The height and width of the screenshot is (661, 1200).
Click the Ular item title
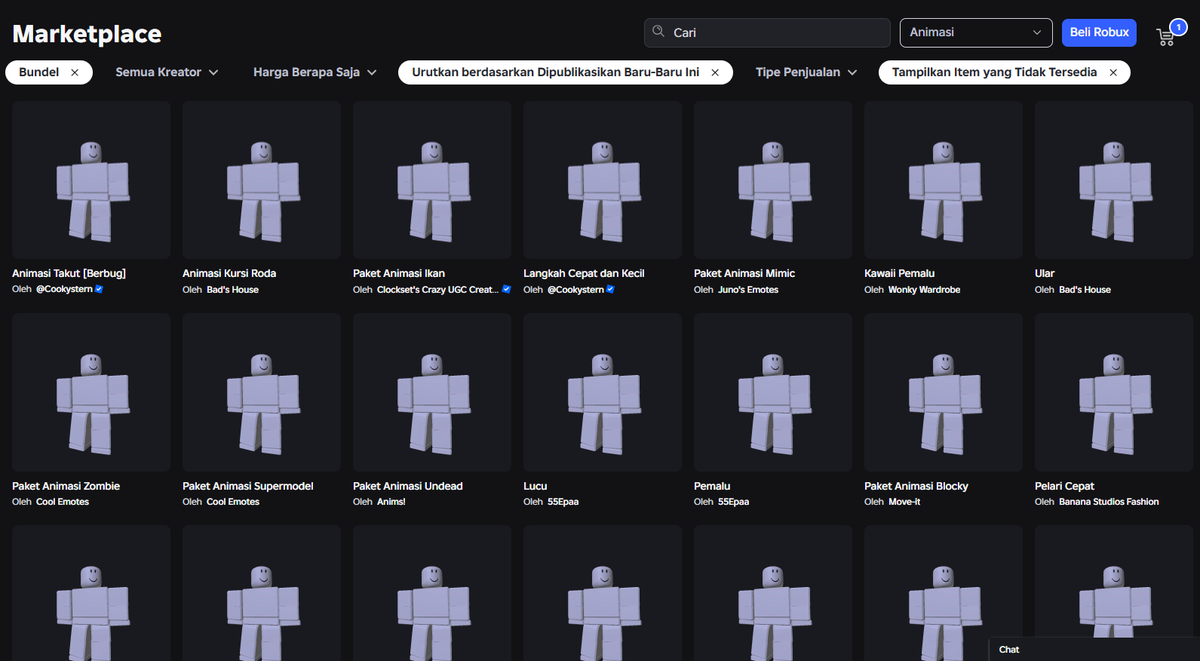[1045, 273]
